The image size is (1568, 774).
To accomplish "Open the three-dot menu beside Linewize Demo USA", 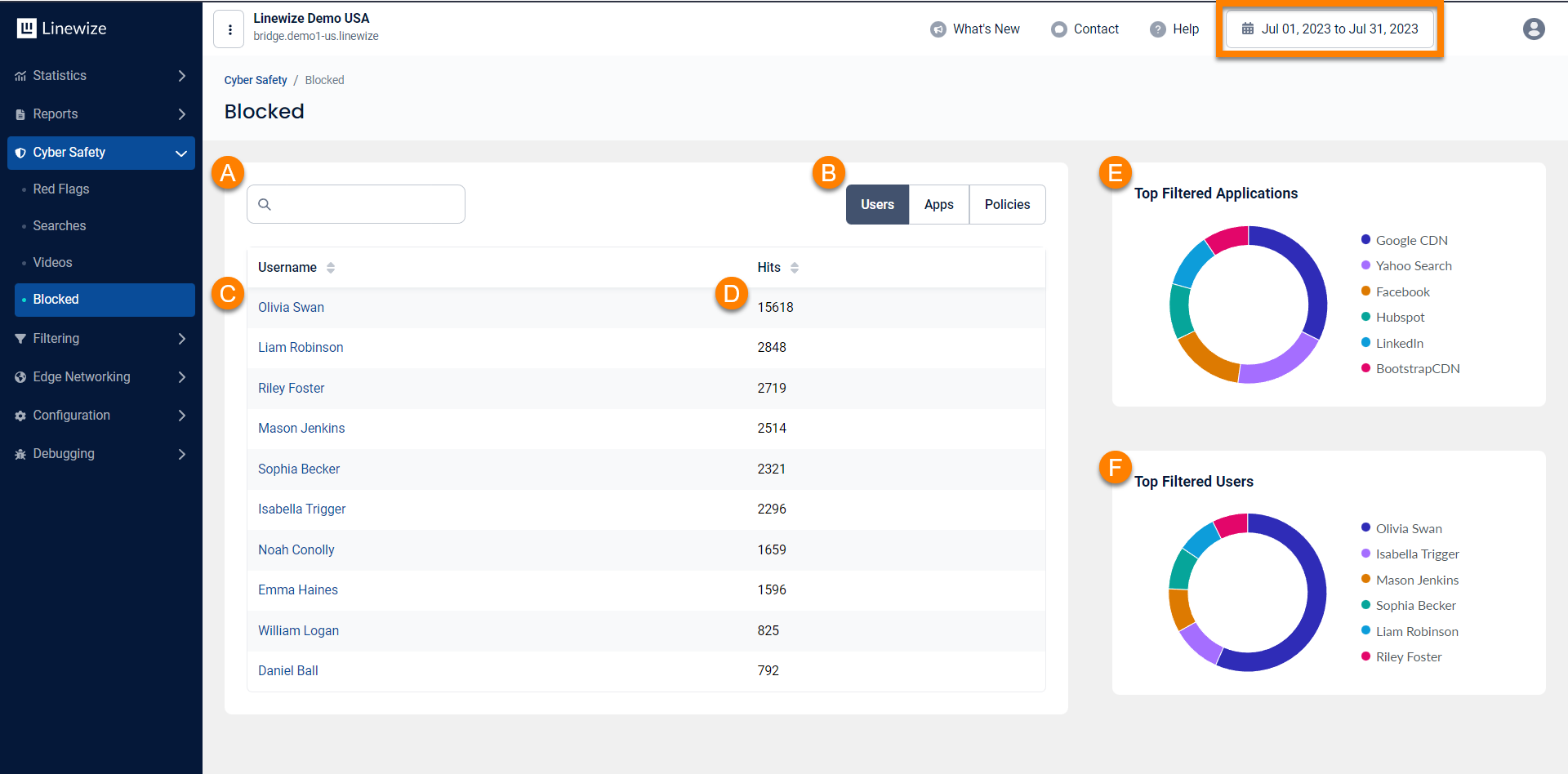I will [x=229, y=29].
